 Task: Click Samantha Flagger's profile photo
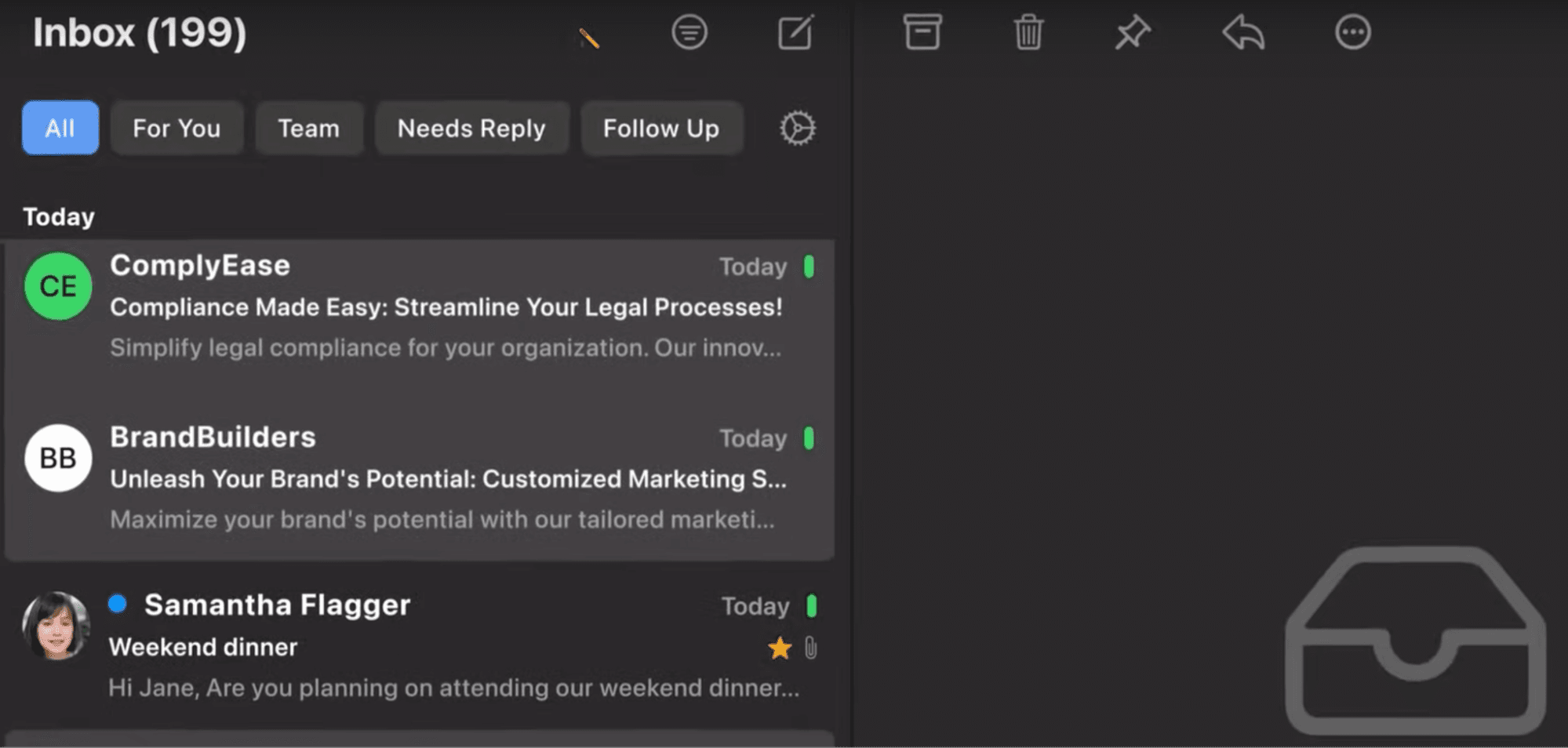pyautogui.click(x=56, y=626)
